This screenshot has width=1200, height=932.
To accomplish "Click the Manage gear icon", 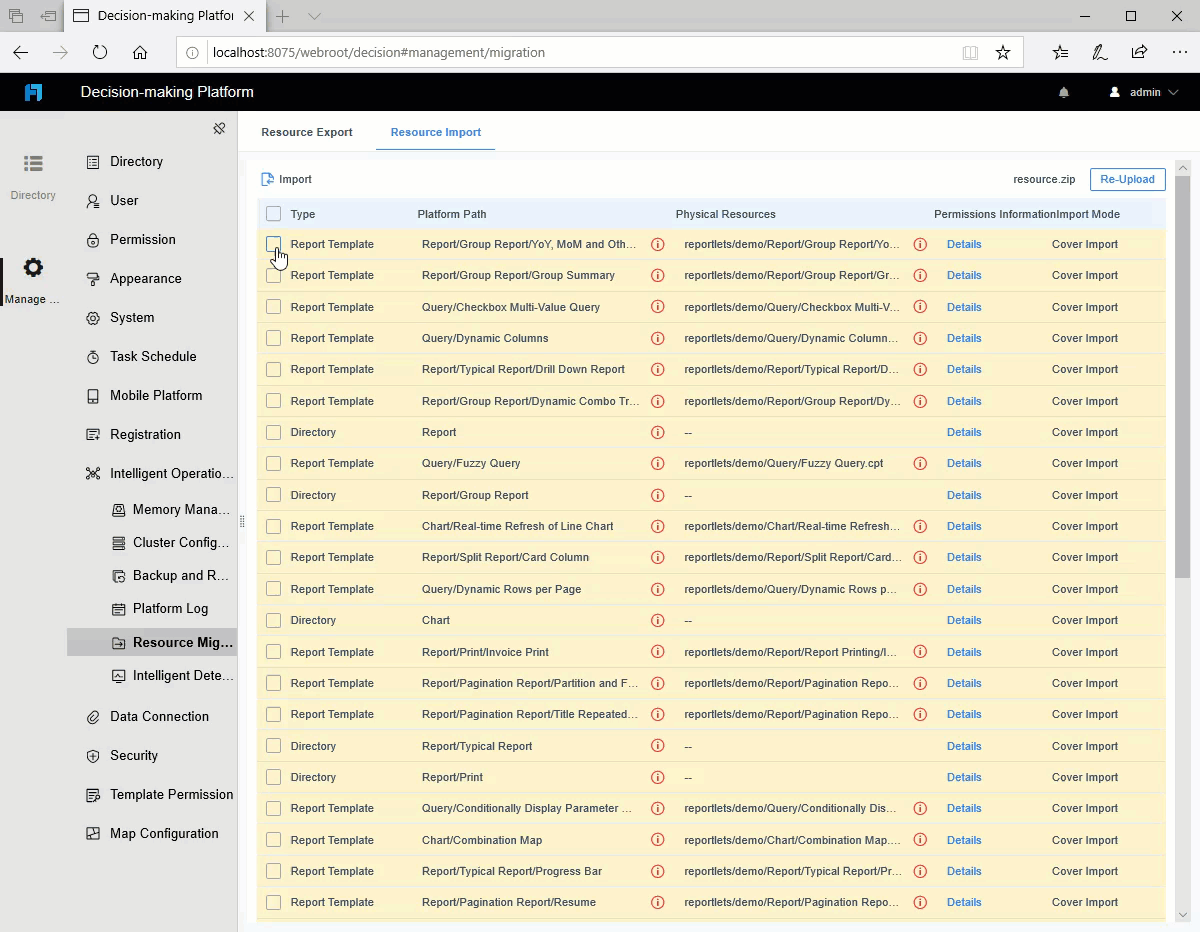I will [33, 268].
